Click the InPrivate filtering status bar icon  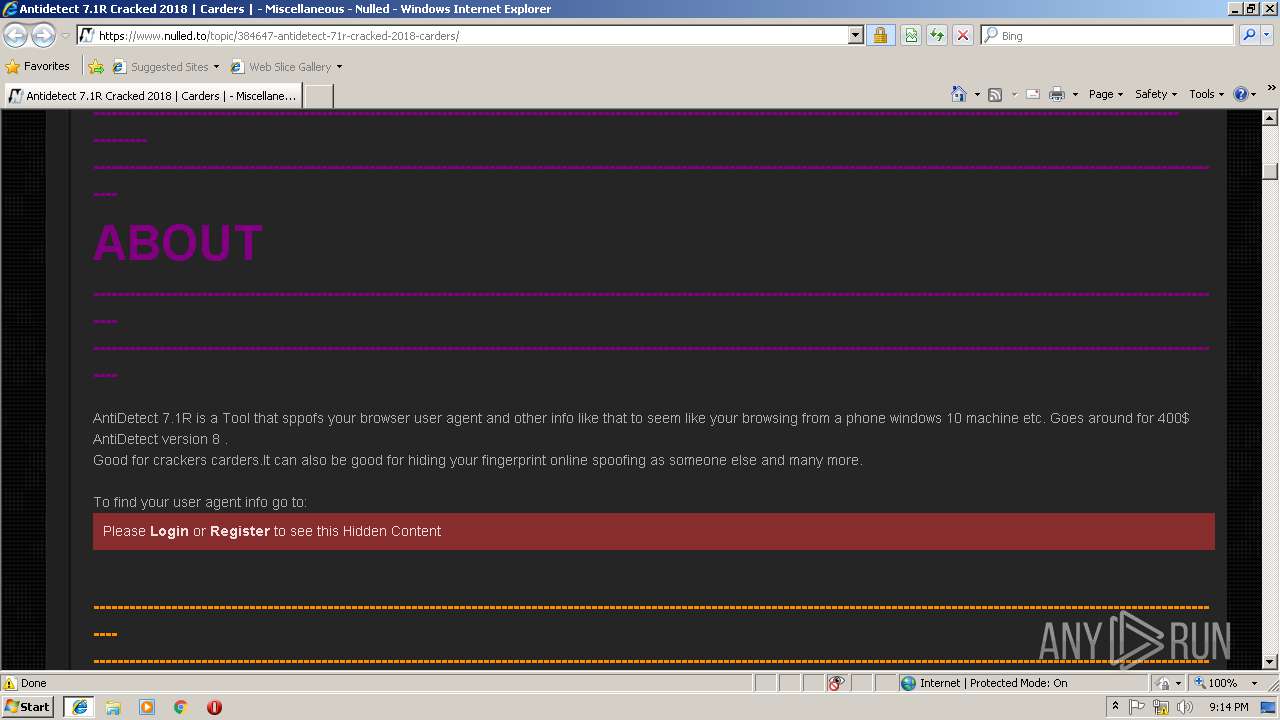tap(836, 683)
